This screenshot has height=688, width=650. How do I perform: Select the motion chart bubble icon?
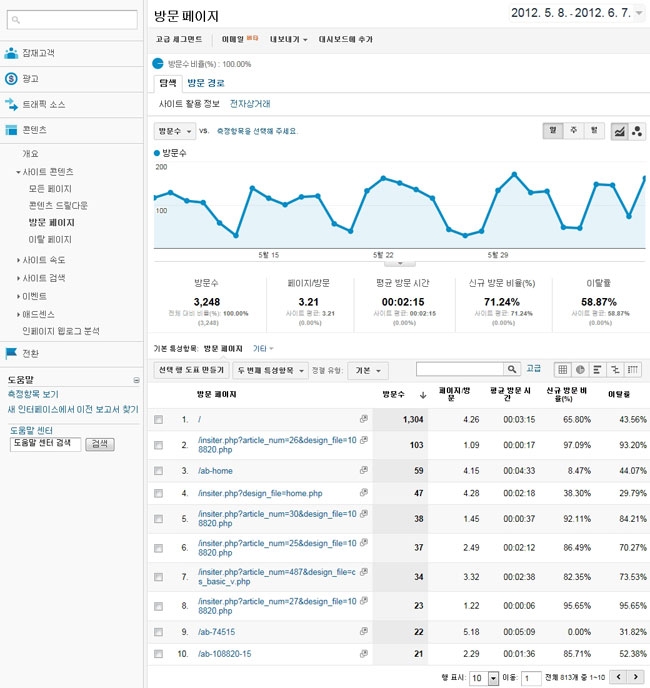(x=637, y=131)
